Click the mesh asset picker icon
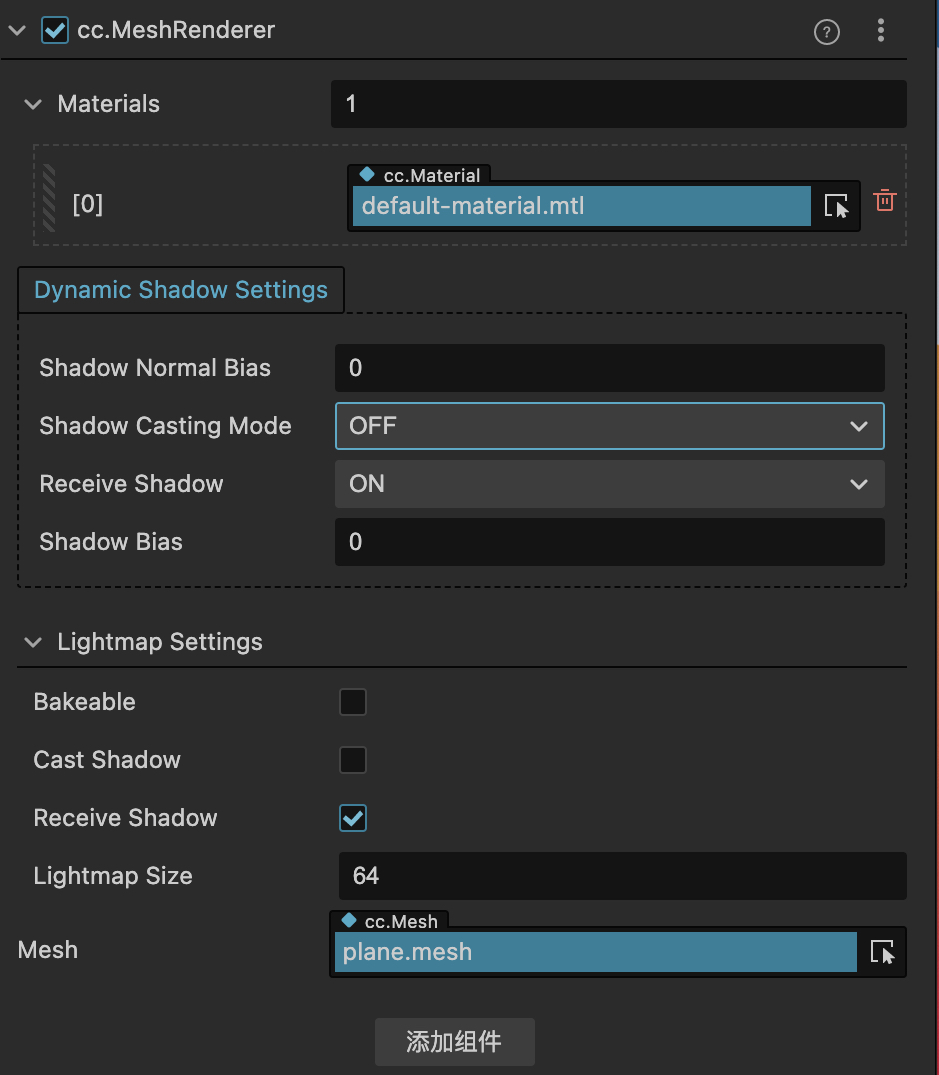939x1075 pixels. click(x=882, y=952)
